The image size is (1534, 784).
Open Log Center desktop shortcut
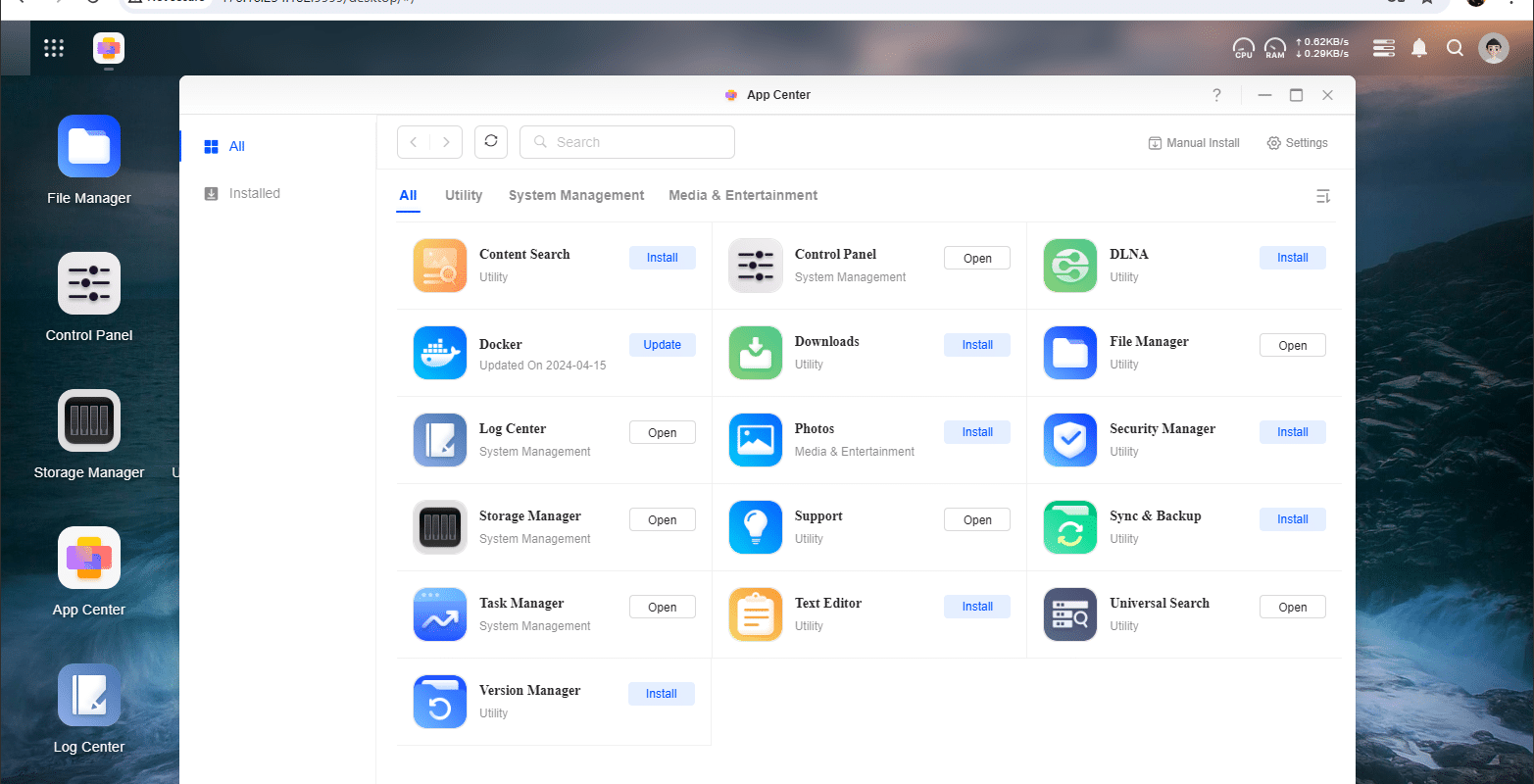[x=89, y=696]
